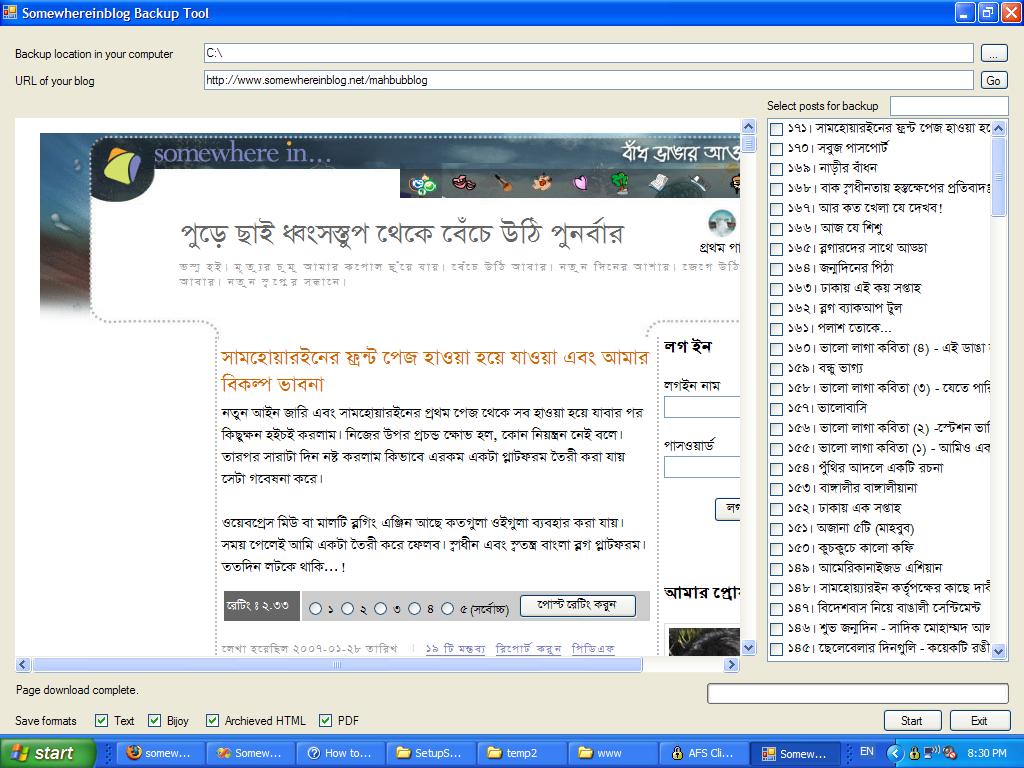The width and height of the screenshot is (1024, 768).
Task: Click the backup progress bar
Action: tap(857, 694)
